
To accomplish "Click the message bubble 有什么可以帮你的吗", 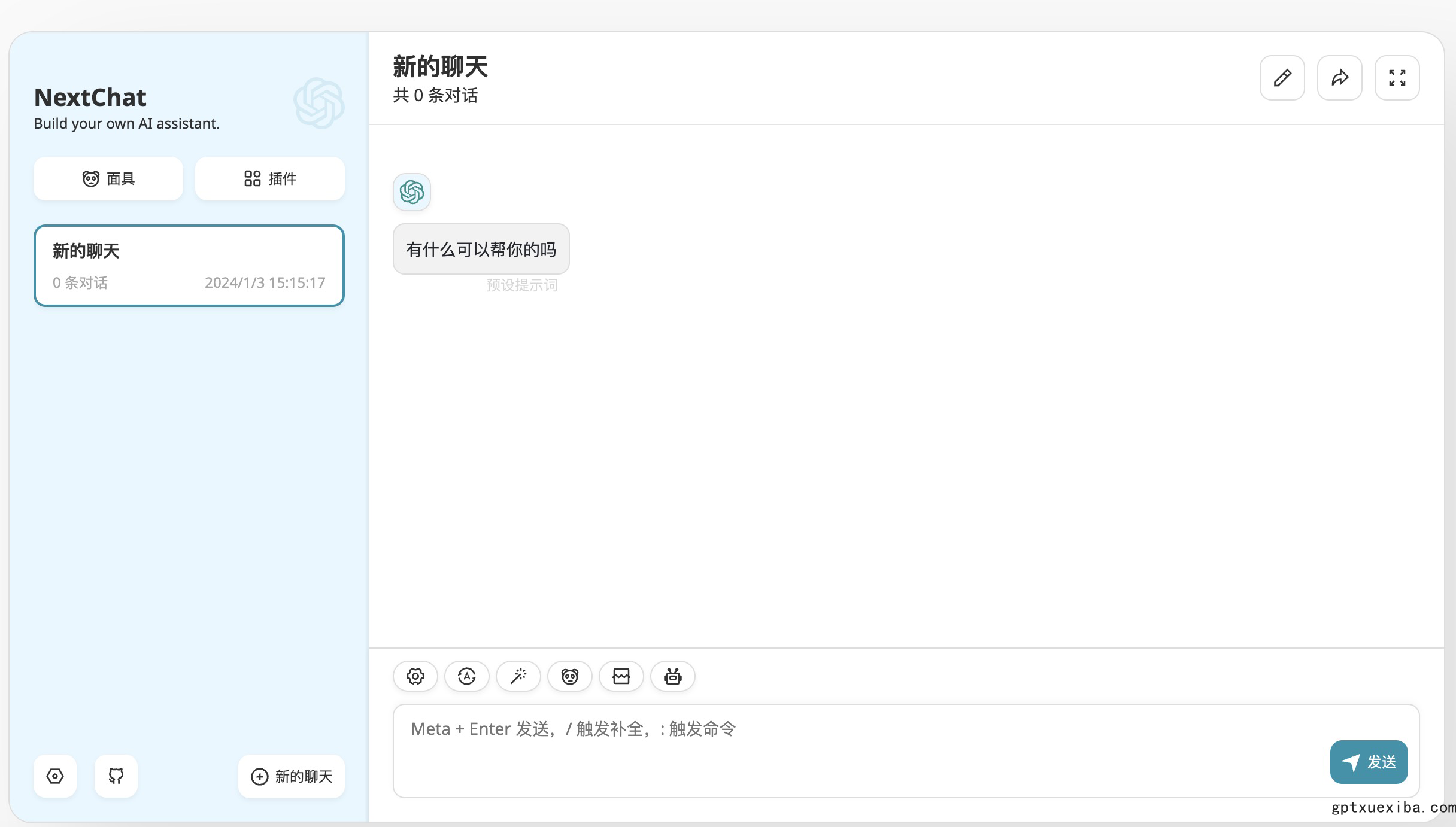I will (481, 249).
